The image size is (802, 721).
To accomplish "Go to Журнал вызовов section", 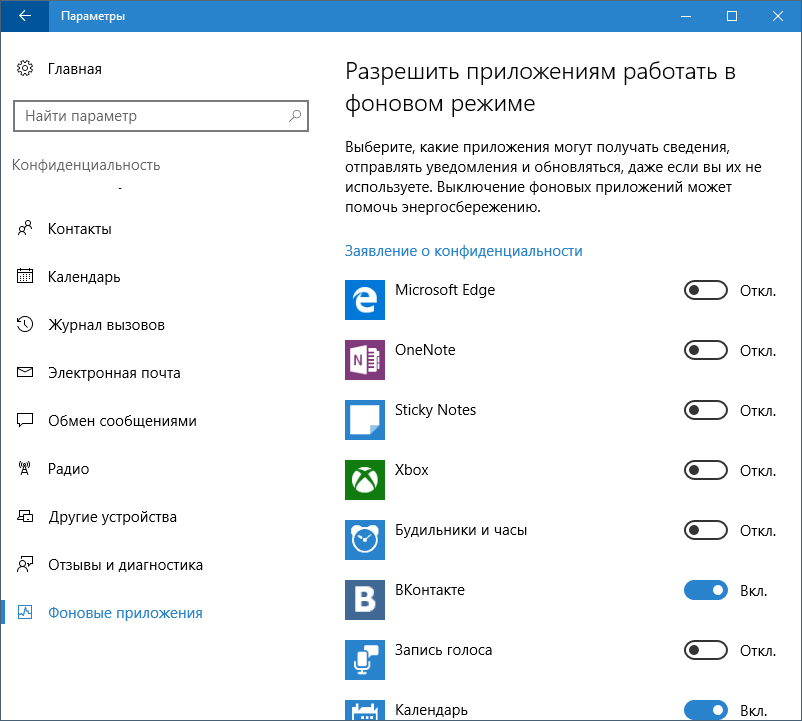I will (x=106, y=325).
